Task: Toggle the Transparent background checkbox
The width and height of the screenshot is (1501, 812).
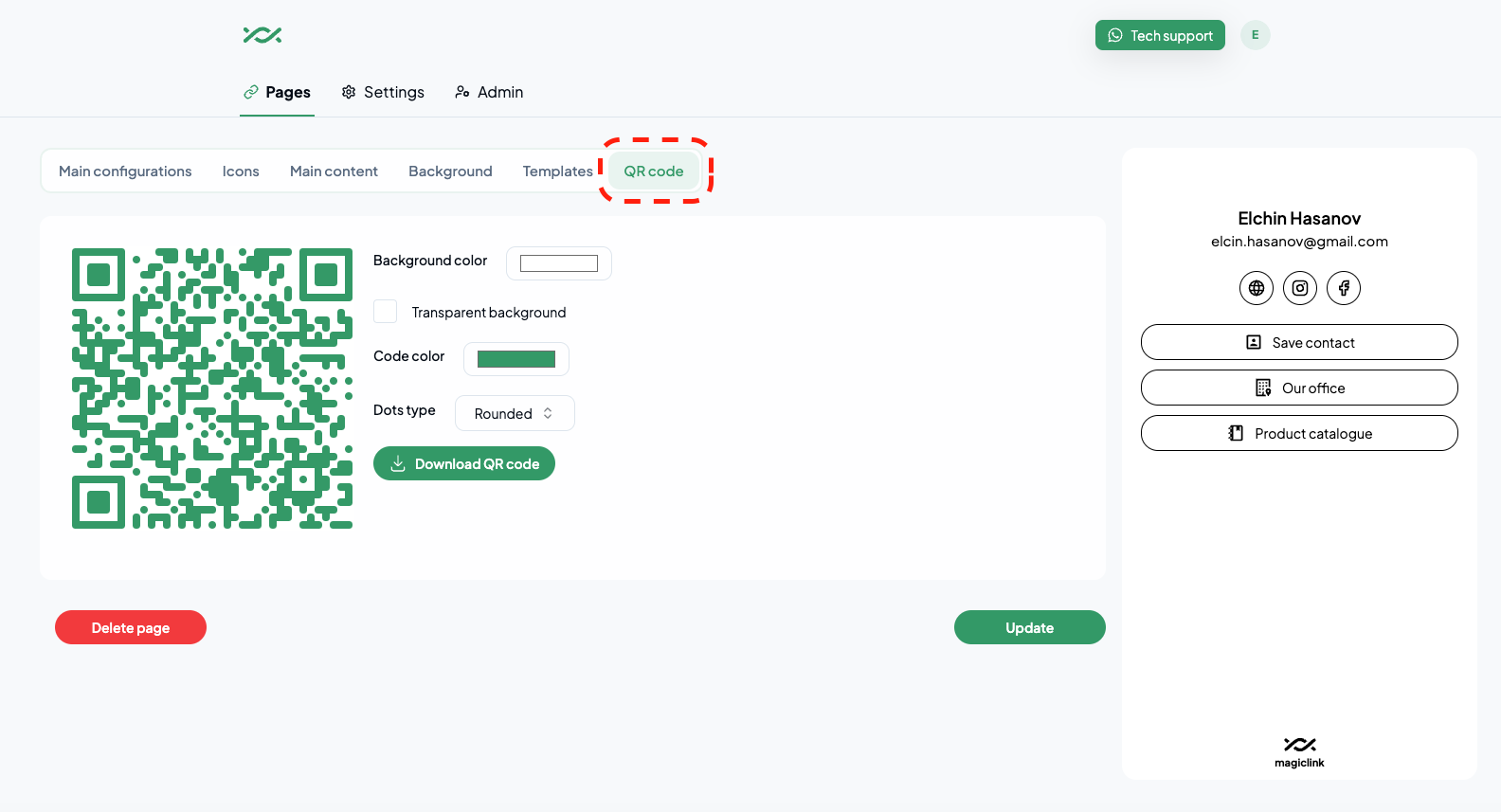Action: (385, 312)
